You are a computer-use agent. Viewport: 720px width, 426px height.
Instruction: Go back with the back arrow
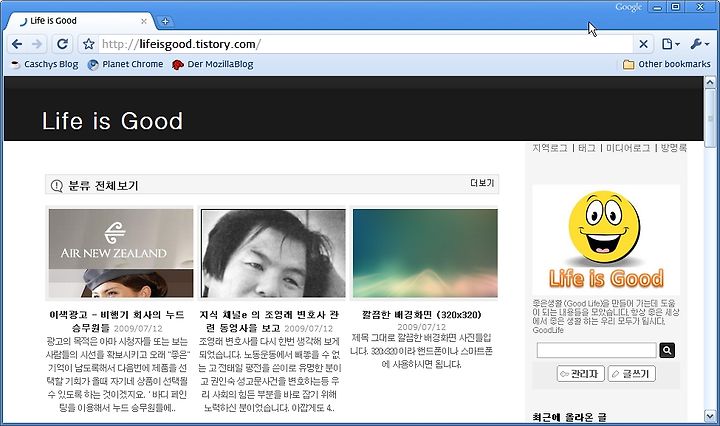17,44
